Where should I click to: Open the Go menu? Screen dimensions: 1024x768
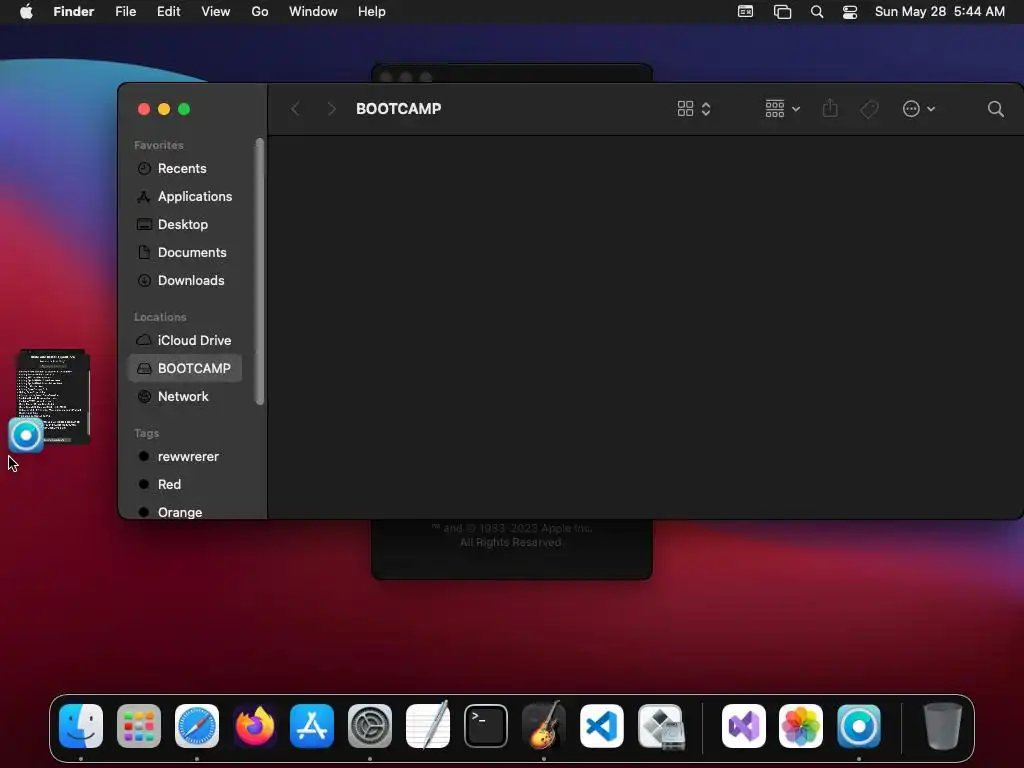(260, 12)
